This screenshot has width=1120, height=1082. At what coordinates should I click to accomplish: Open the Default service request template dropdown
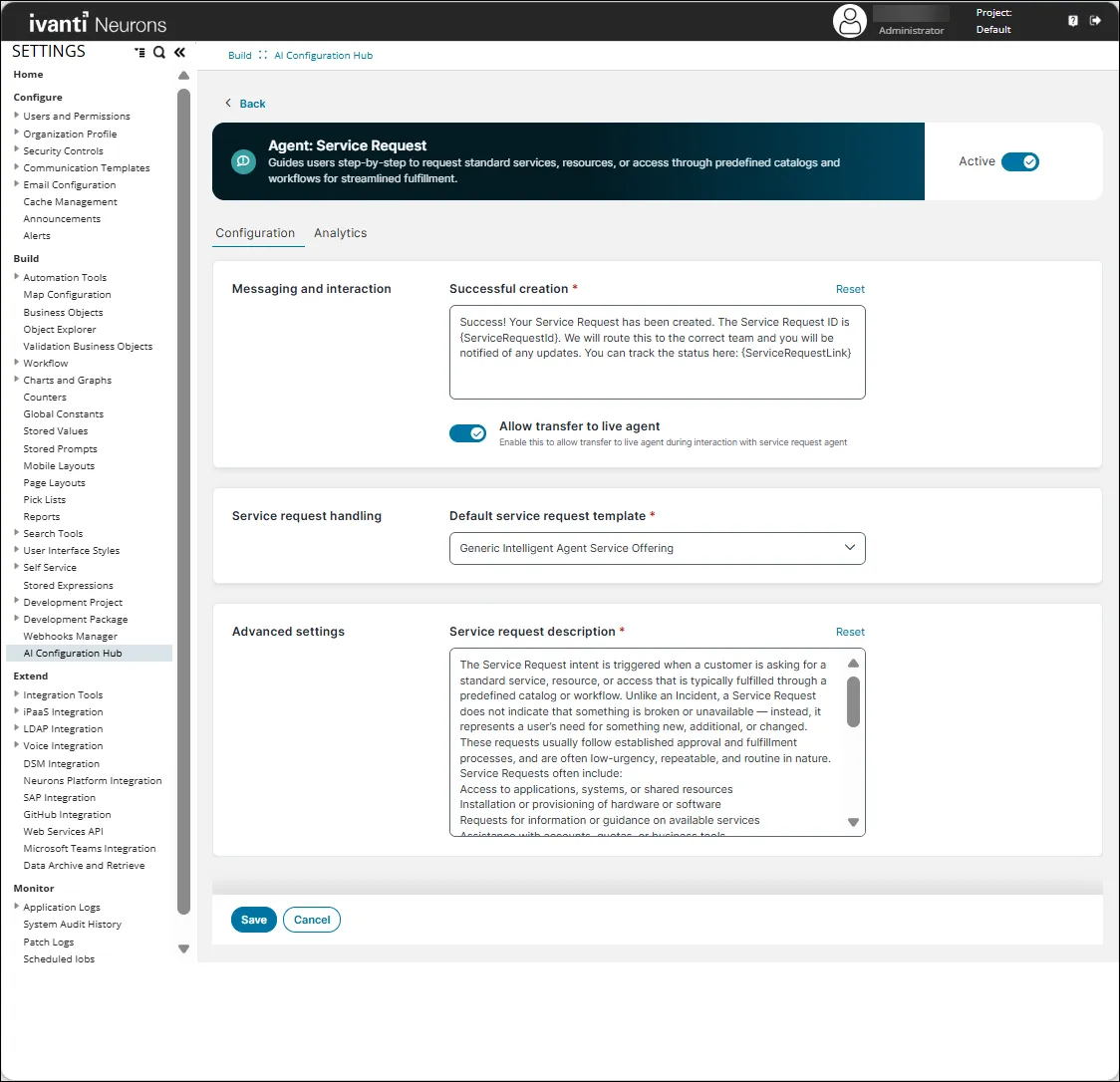click(x=657, y=549)
